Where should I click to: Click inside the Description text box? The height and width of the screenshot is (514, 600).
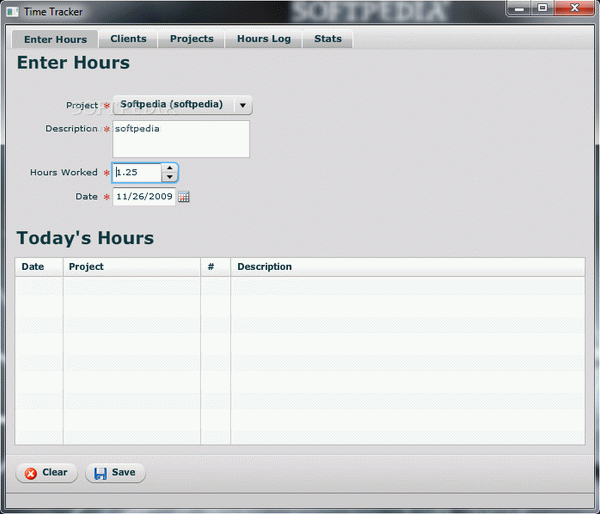click(x=180, y=139)
